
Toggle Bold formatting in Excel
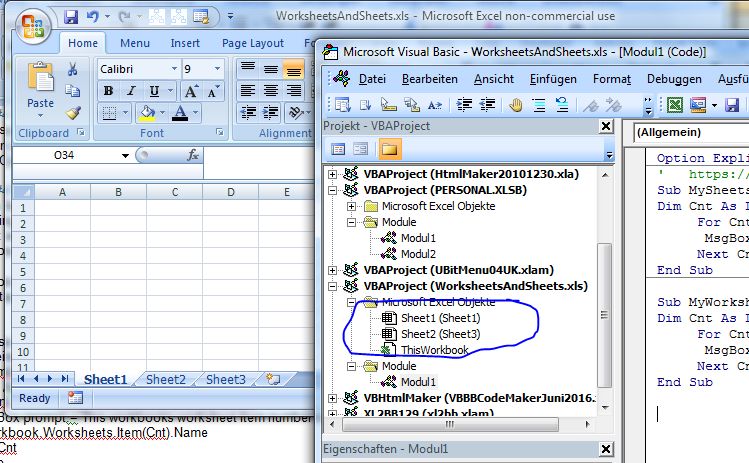coord(108,91)
